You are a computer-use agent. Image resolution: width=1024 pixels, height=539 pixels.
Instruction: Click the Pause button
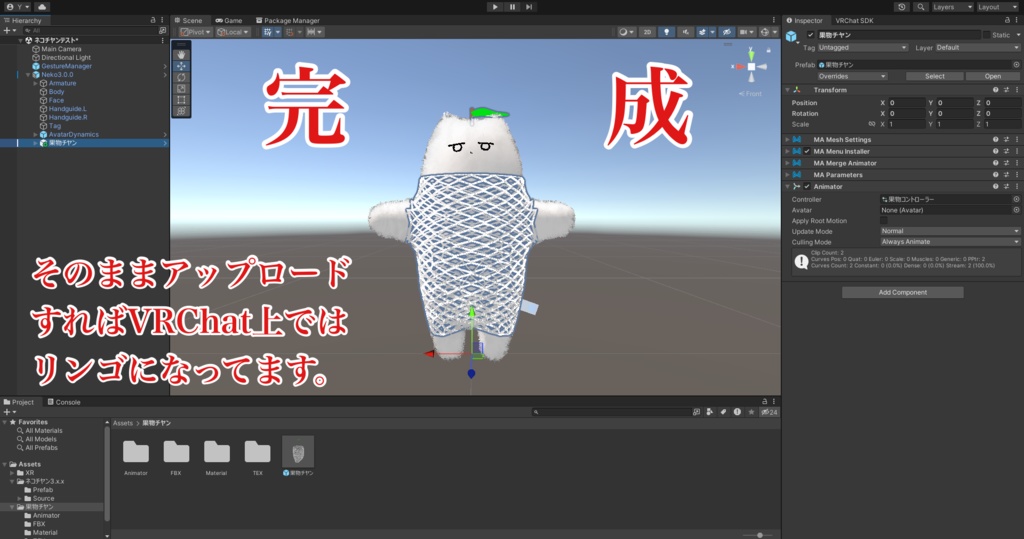(x=512, y=7)
